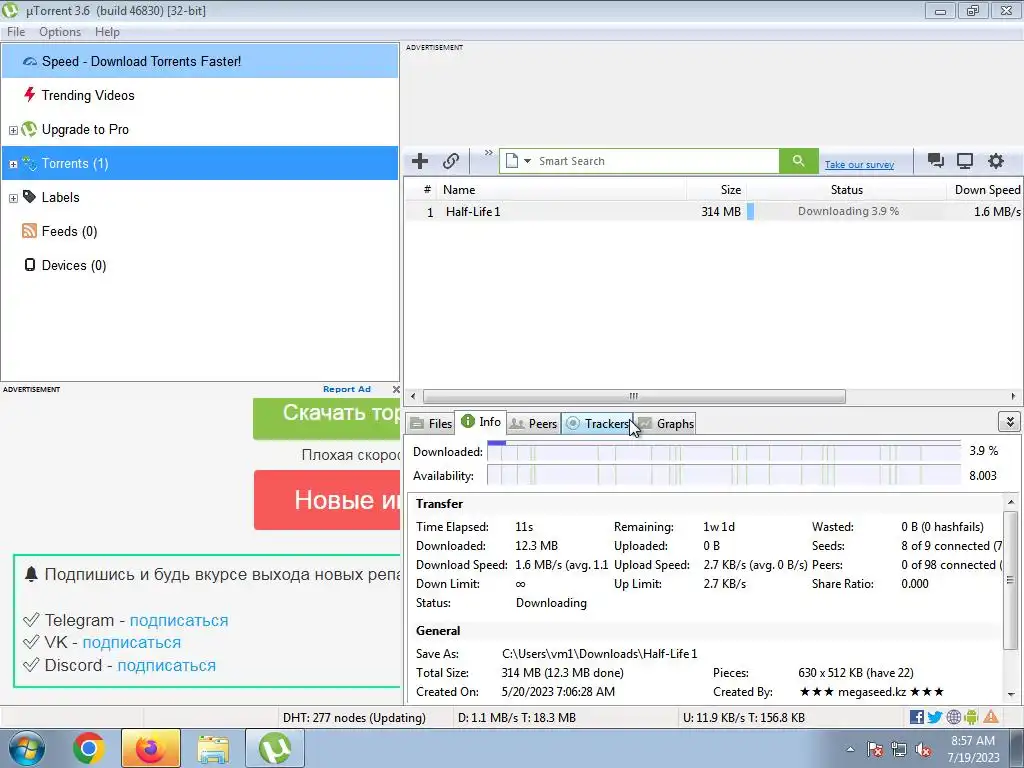Click the µTorrent taskbar button
This screenshot has width=1024, height=768.
pos(275,748)
